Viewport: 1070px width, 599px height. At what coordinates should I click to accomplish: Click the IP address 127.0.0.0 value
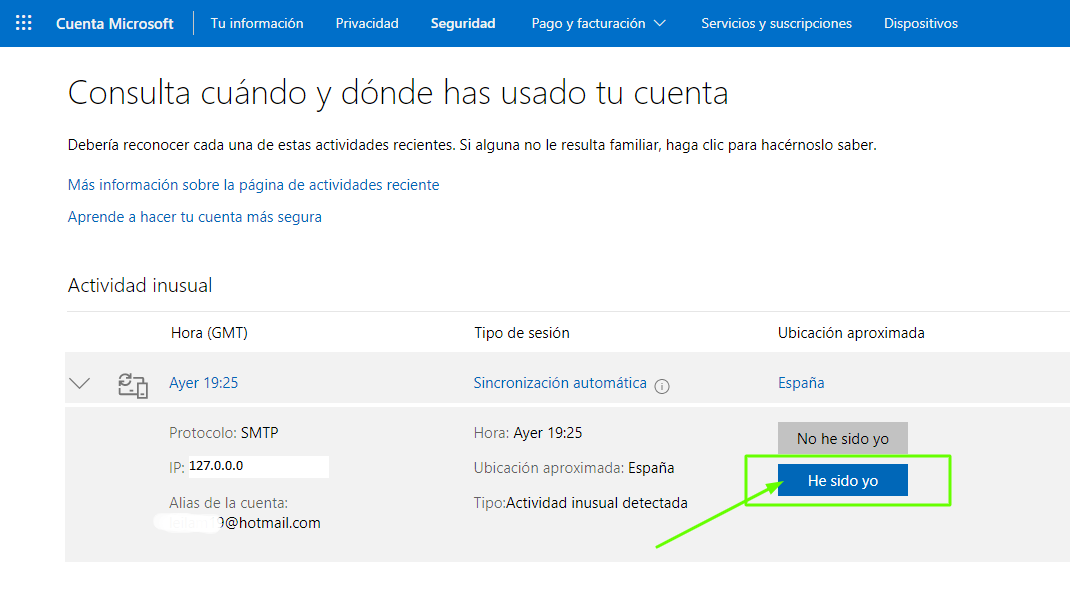point(217,466)
